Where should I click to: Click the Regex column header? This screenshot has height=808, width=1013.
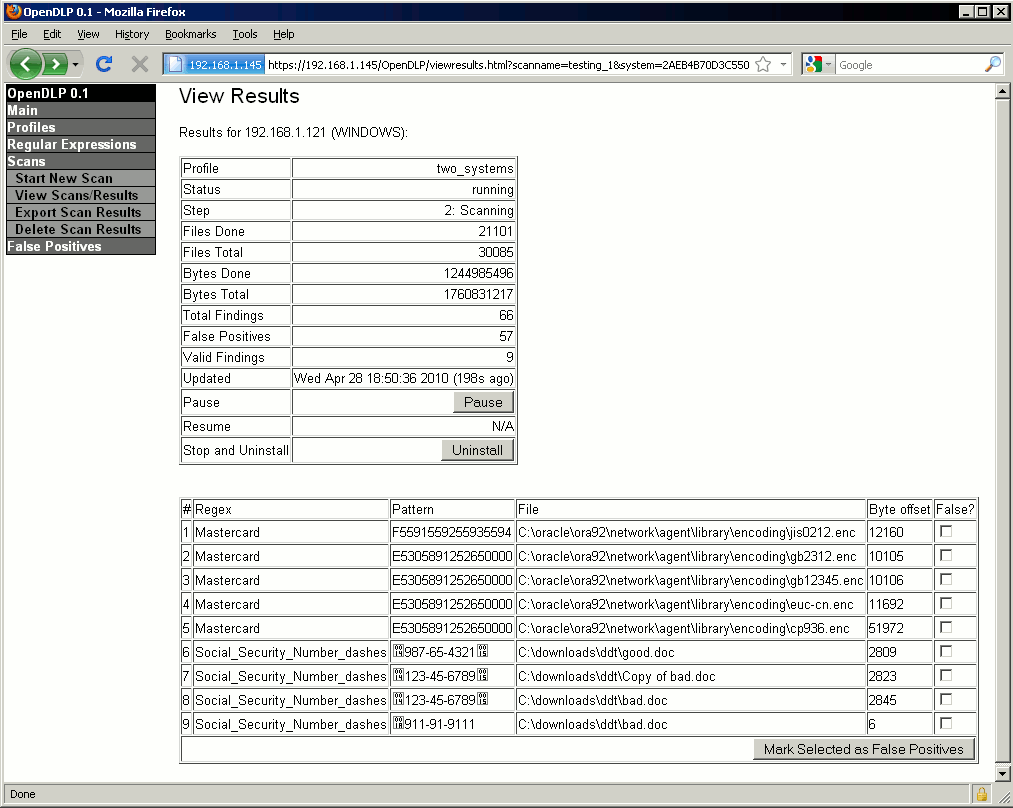point(213,509)
